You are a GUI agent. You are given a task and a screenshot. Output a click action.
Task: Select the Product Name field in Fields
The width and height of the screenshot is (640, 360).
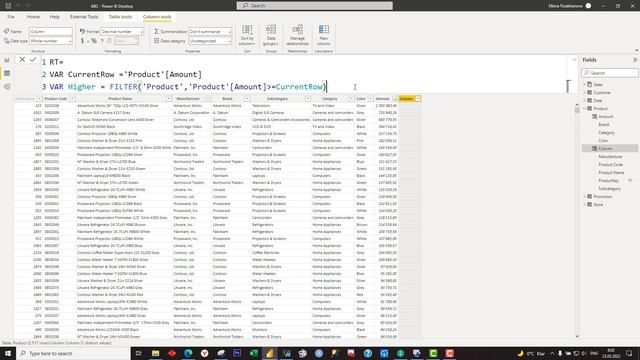coord(611,173)
